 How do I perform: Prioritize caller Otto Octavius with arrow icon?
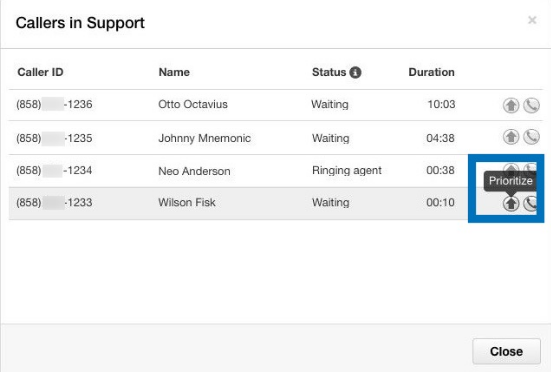[x=511, y=105]
